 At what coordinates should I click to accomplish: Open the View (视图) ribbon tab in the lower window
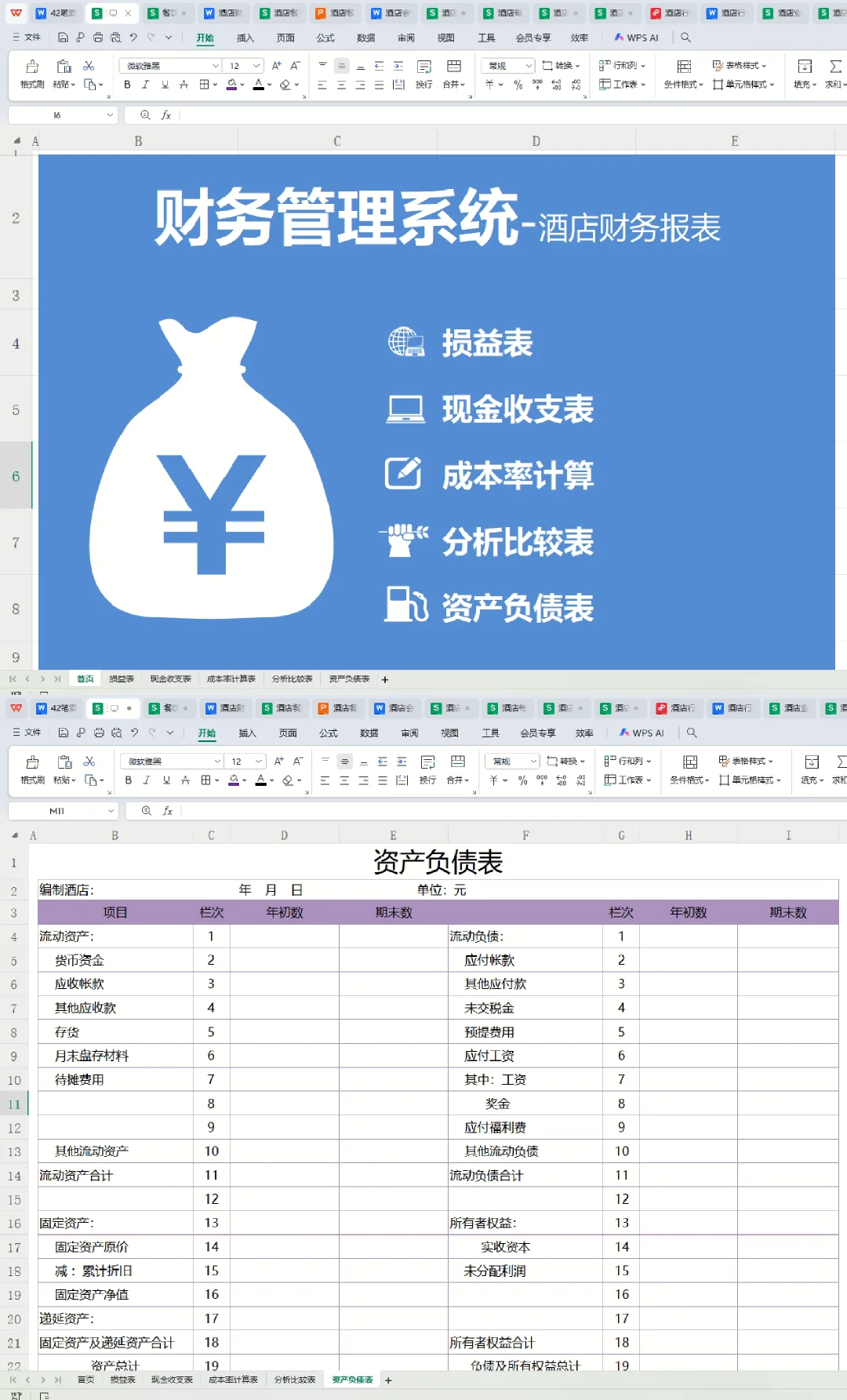pos(449,733)
